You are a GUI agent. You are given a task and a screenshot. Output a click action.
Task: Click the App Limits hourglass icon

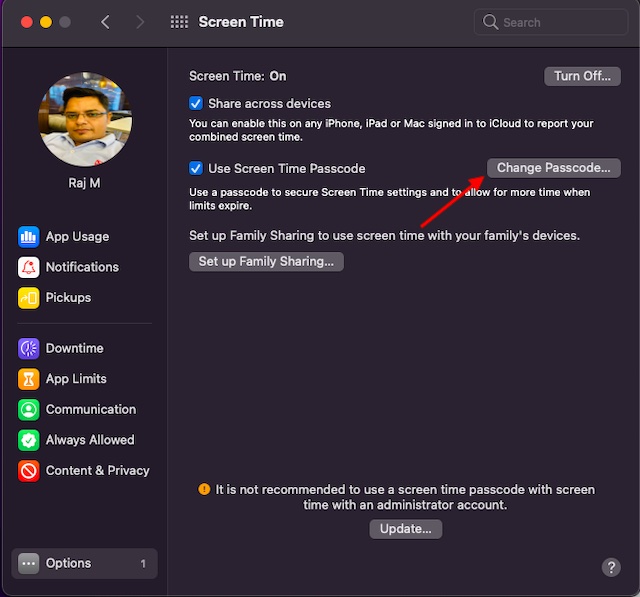pyautogui.click(x=28, y=379)
